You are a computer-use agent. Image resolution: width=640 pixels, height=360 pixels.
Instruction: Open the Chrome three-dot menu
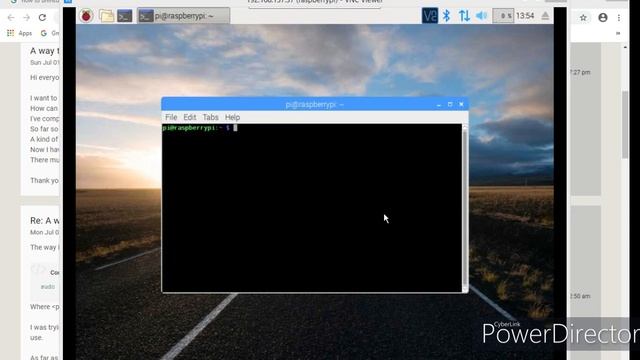click(619, 18)
